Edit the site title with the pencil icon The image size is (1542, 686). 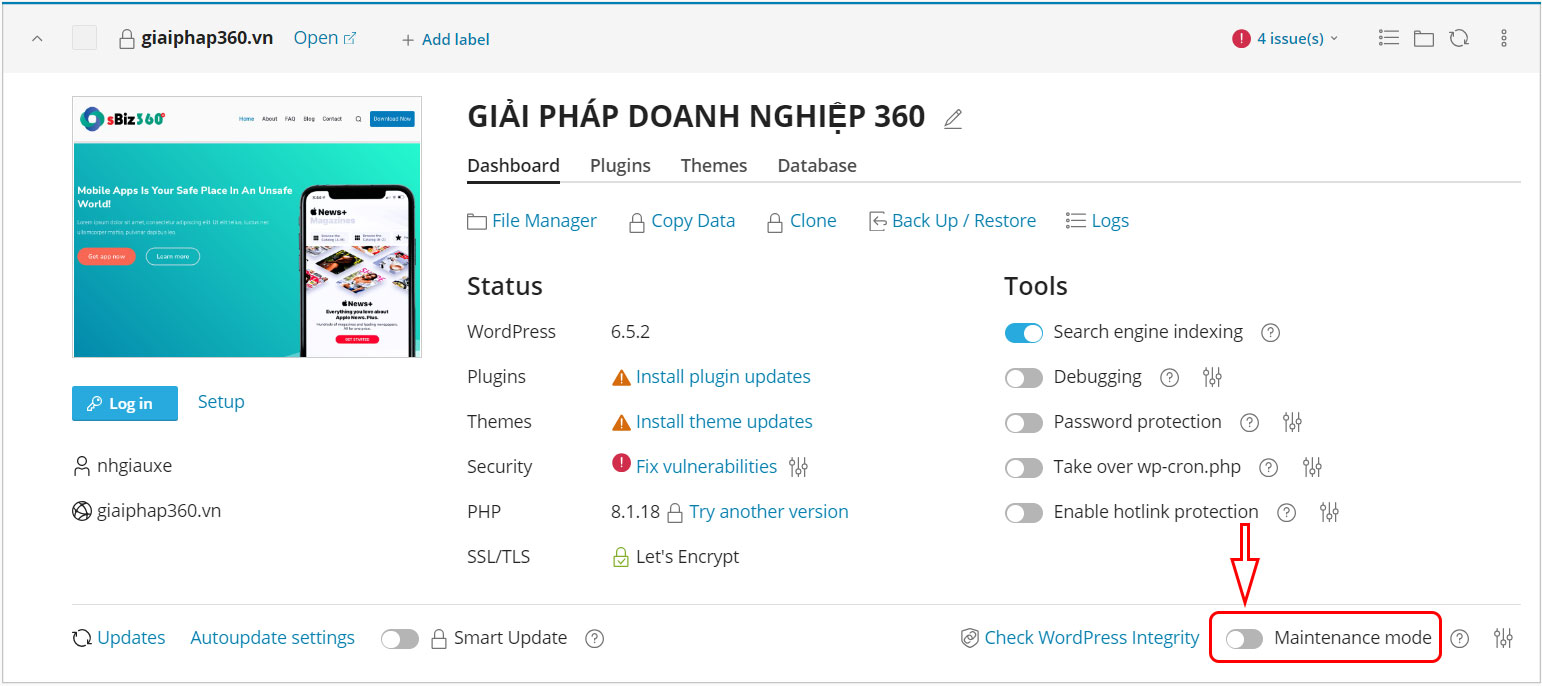pos(953,117)
